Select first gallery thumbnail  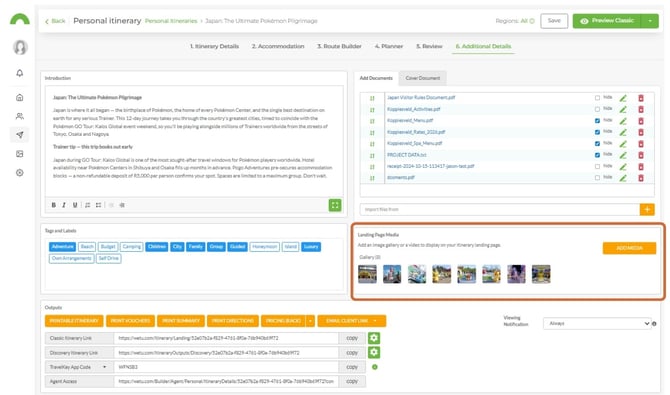point(367,274)
